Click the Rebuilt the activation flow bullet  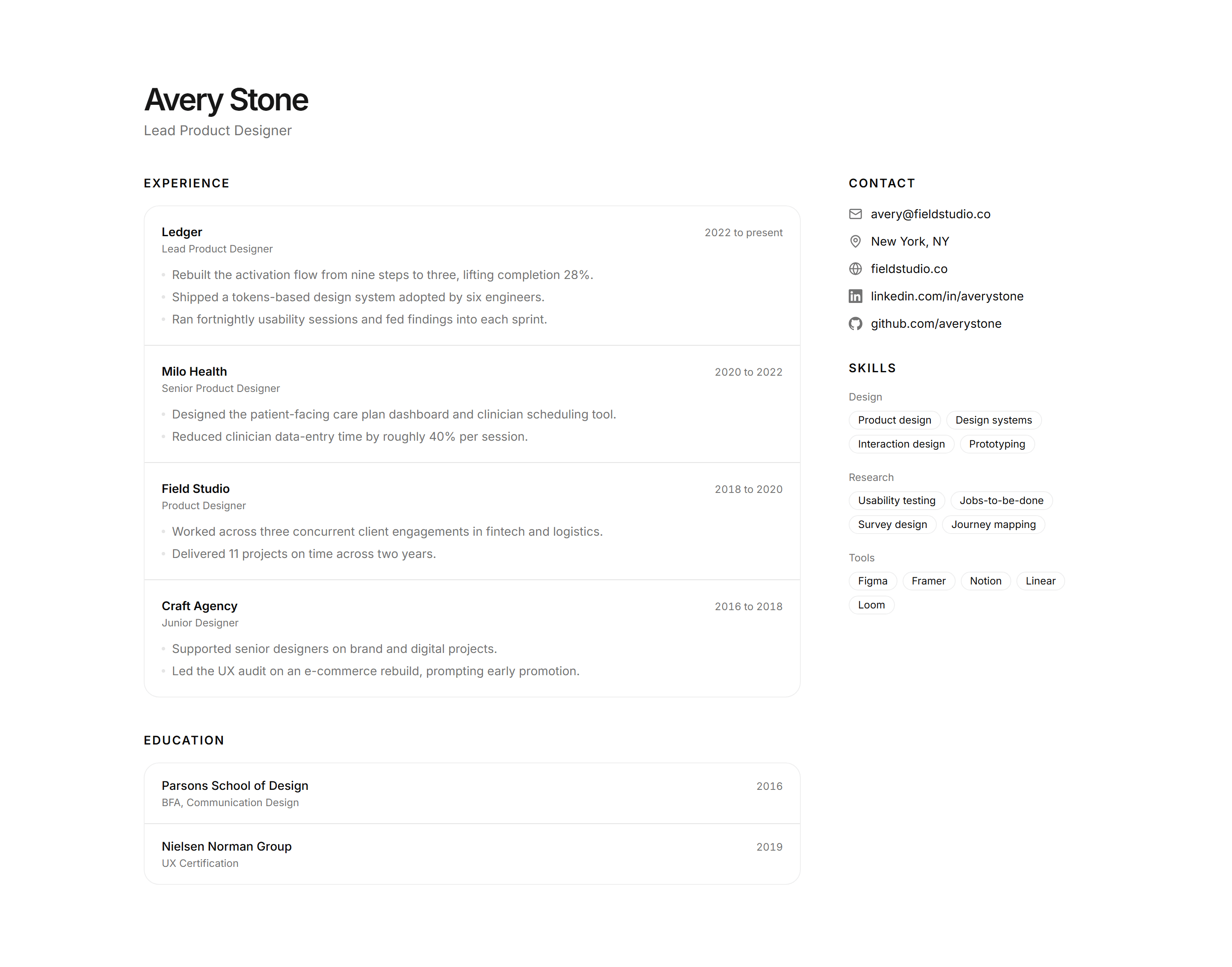point(382,275)
